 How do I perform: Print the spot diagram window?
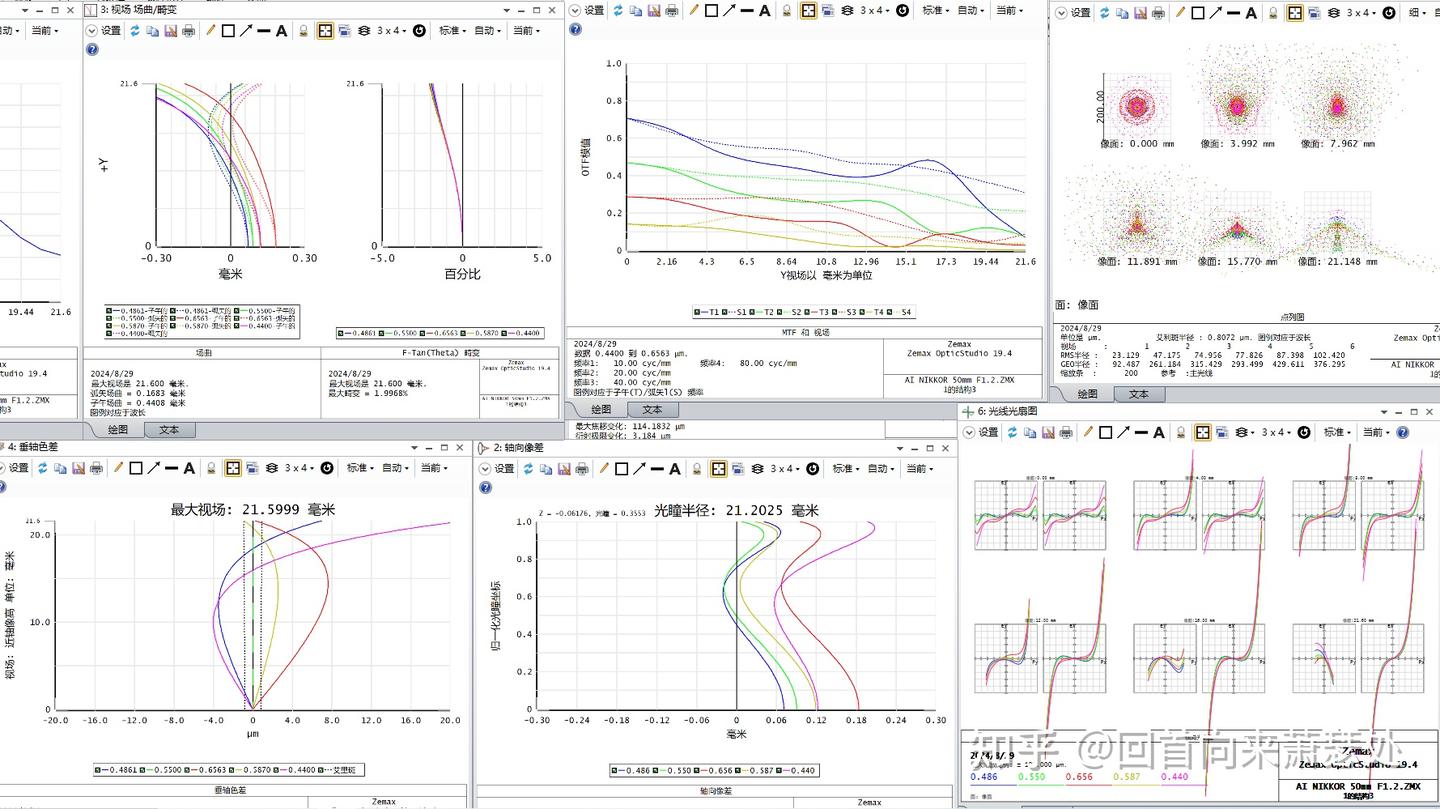1157,12
